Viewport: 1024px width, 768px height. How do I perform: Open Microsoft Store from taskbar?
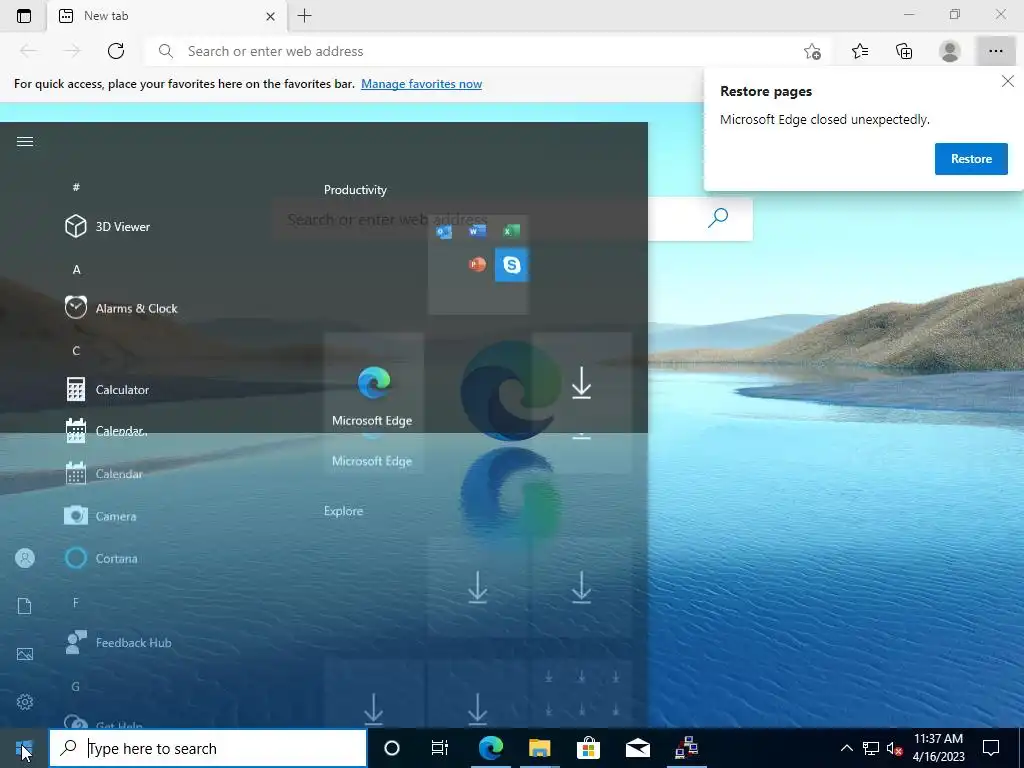(x=588, y=748)
